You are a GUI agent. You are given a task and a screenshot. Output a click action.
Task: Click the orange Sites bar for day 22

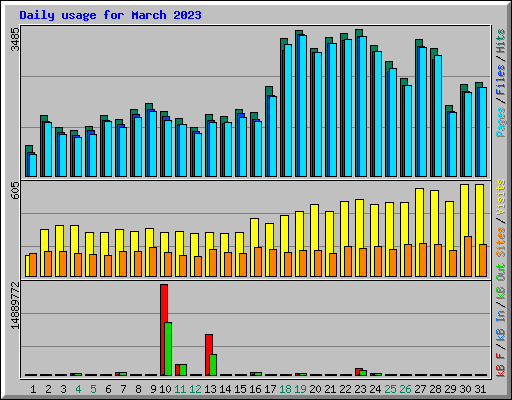[348, 262]
